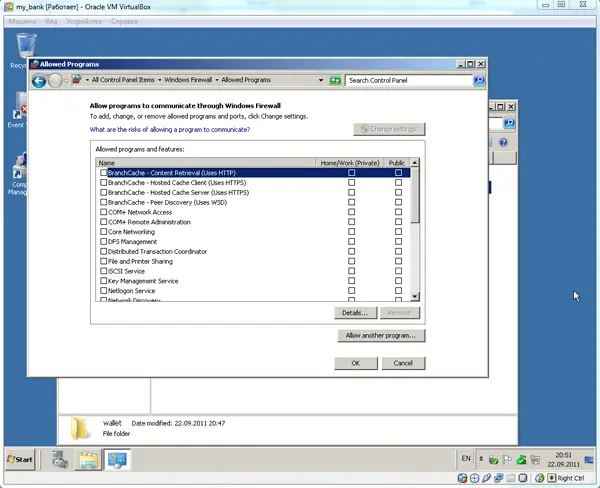Viewport: 600px width, 488px height.
Task: Toggle Public checkbox for Core Networking
Action: (398, 232)
